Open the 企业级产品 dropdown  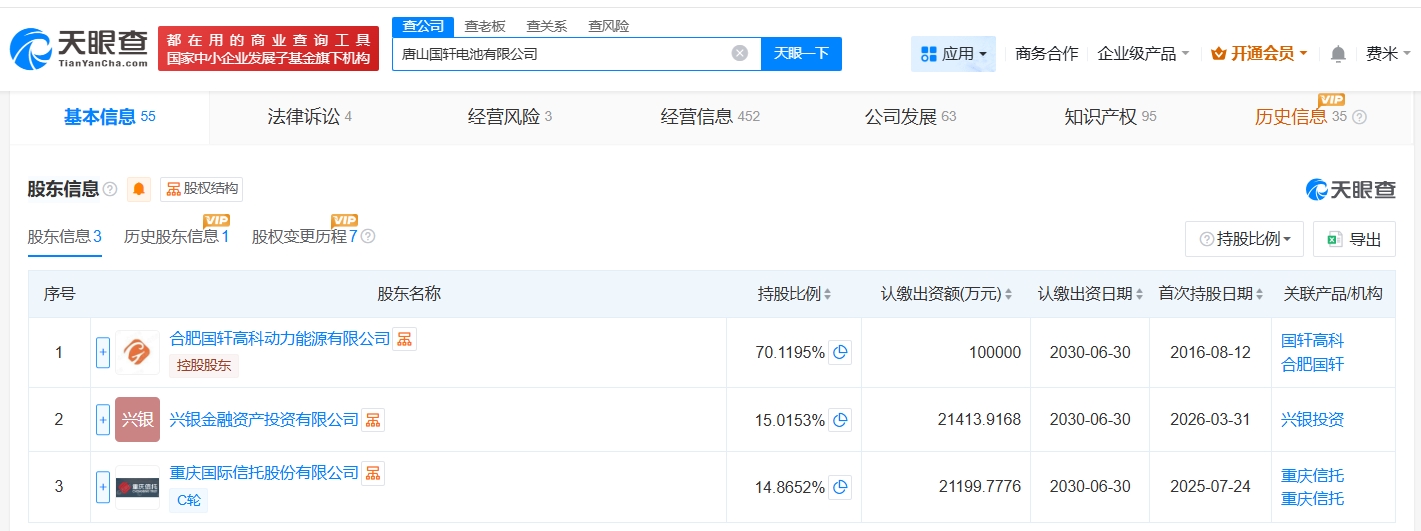click(x=1143, y=54)
